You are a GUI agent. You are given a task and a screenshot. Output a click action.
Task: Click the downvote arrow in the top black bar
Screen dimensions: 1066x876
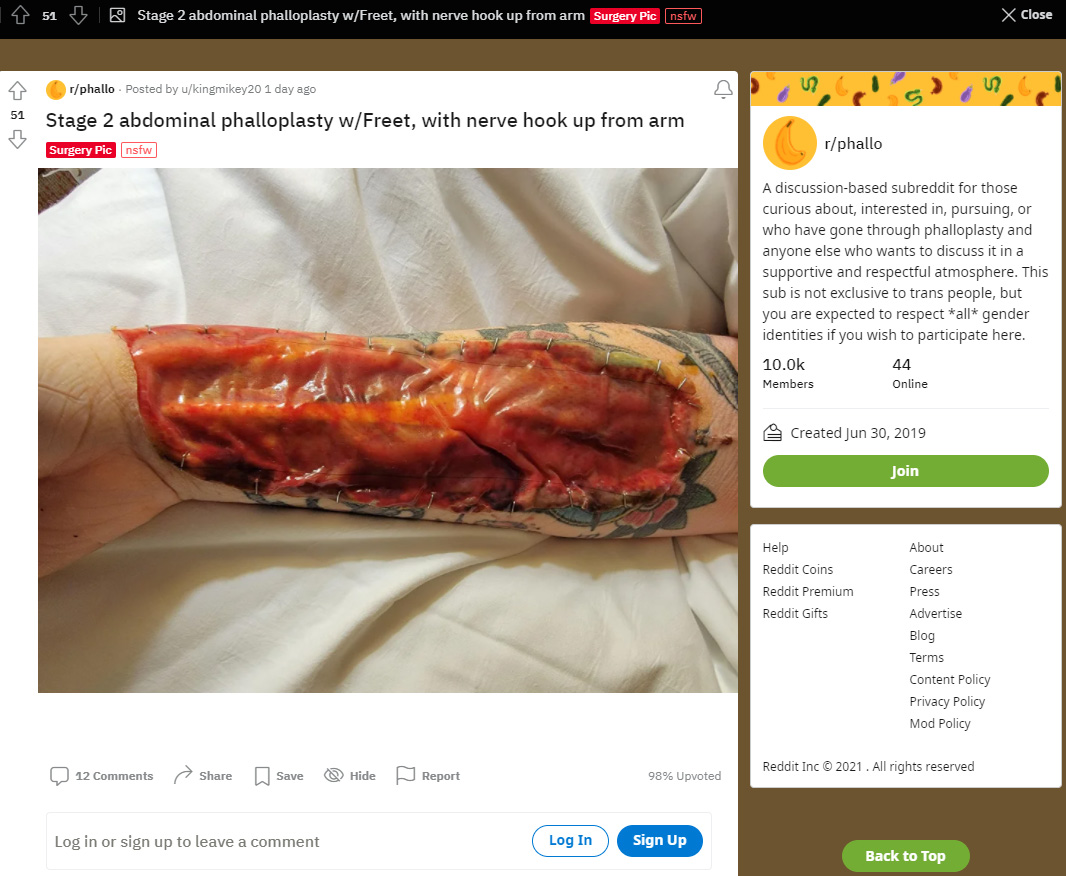coord(78,15)
